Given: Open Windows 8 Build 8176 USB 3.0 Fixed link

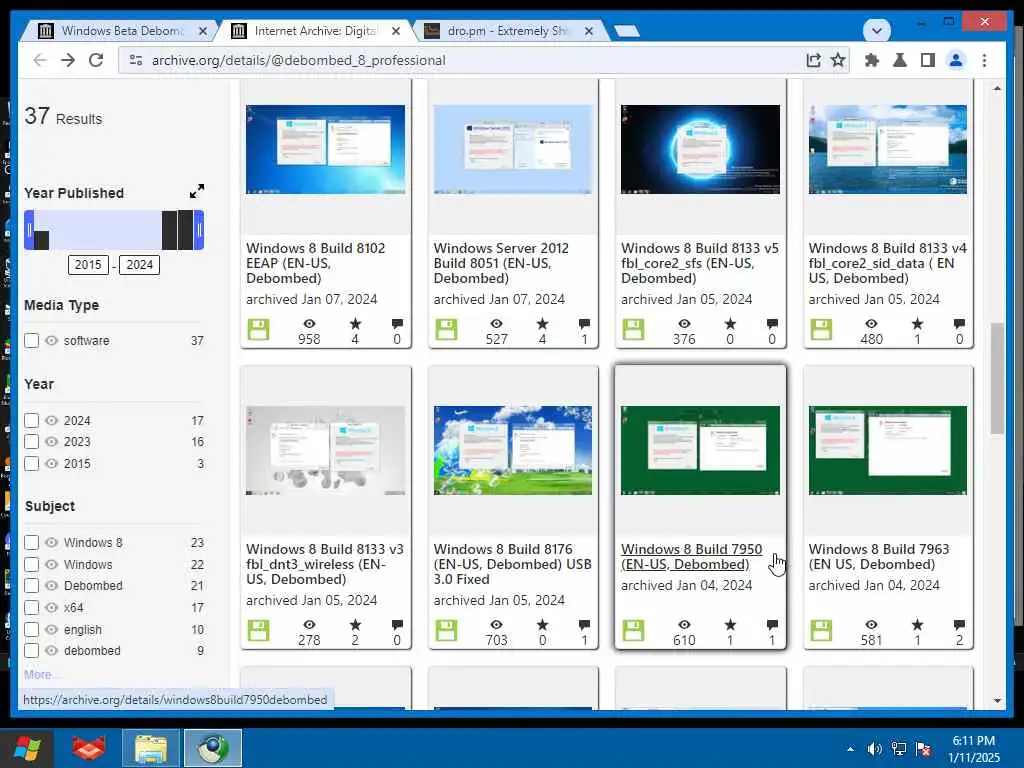Looking at the screenshot, I should click(x=512, y=564).
